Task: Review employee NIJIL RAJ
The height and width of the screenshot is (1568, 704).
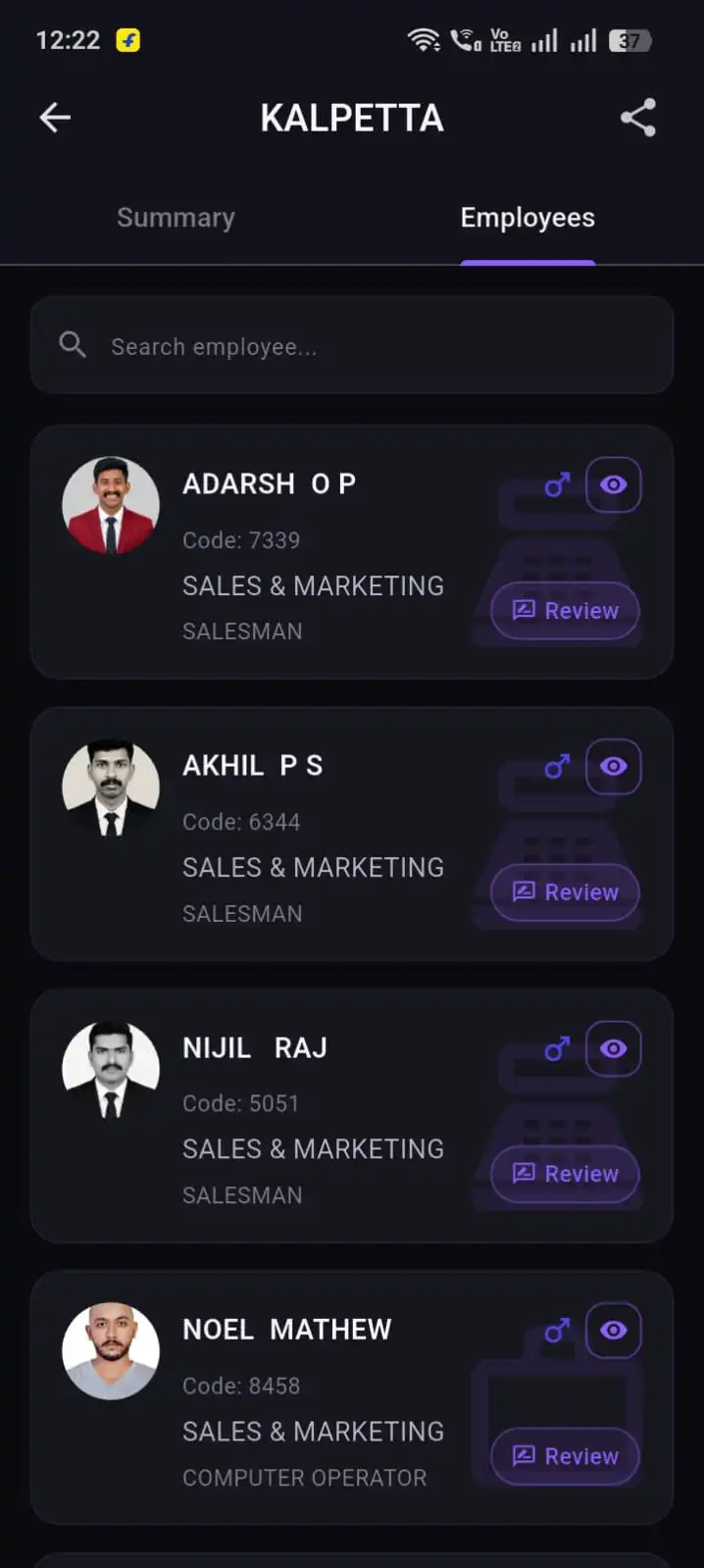Action: tap(566, 1174)
